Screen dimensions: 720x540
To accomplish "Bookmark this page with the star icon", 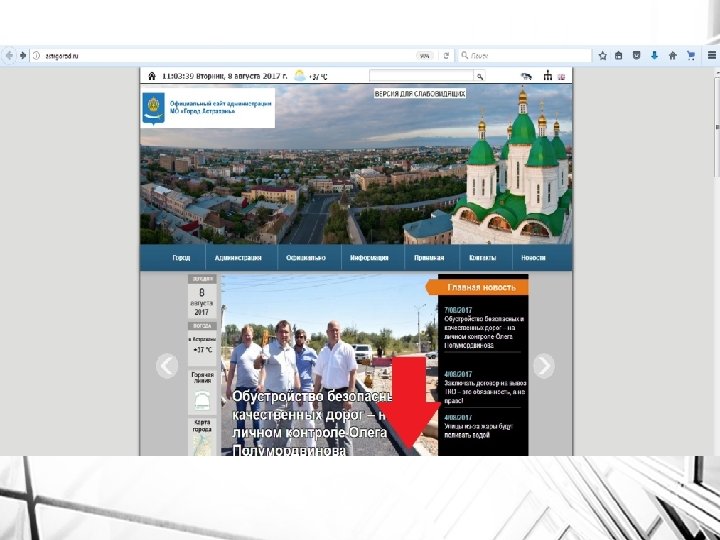I will [x=602, y=56].
